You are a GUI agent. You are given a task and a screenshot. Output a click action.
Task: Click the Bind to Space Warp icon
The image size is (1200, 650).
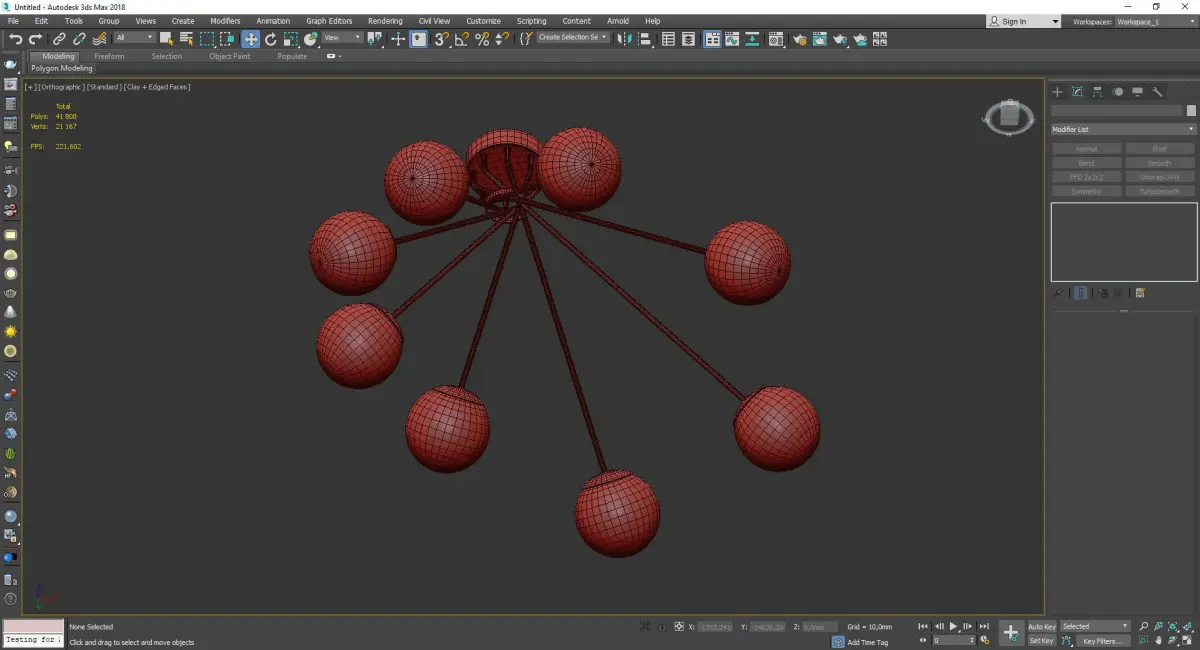(99, 39)
